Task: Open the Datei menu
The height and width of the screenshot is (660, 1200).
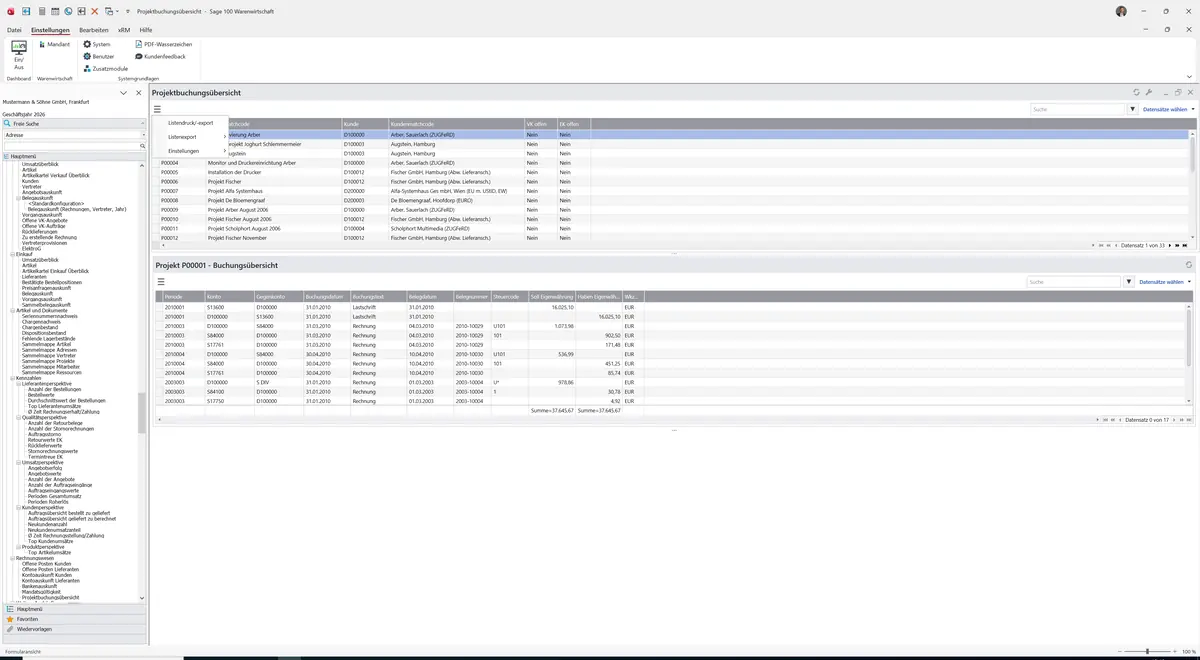Action: 14,30
